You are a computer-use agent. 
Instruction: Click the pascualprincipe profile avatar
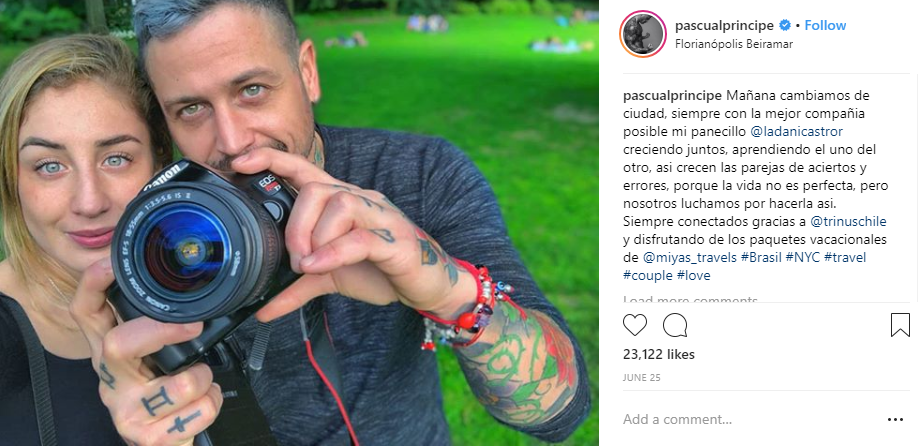click(643, 34)
